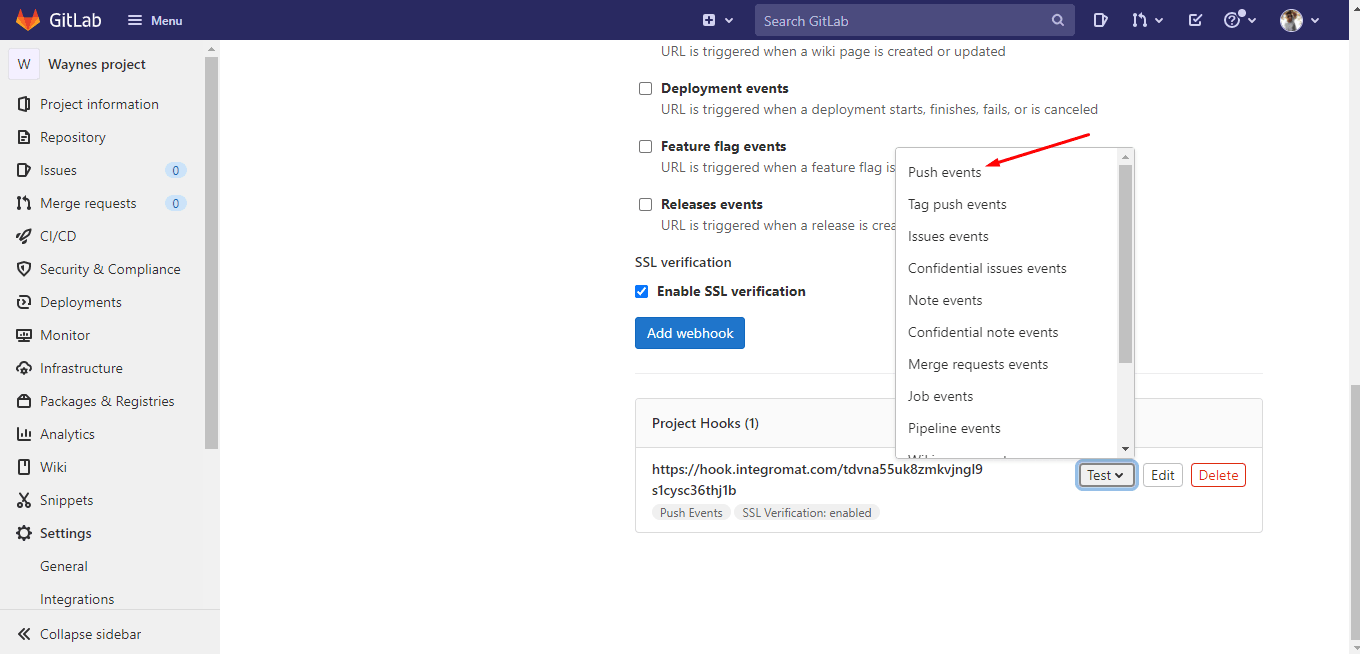1360x654 pixels.
Task: Disable the Enable SSL verification checkbox
Action: (642, 292)
